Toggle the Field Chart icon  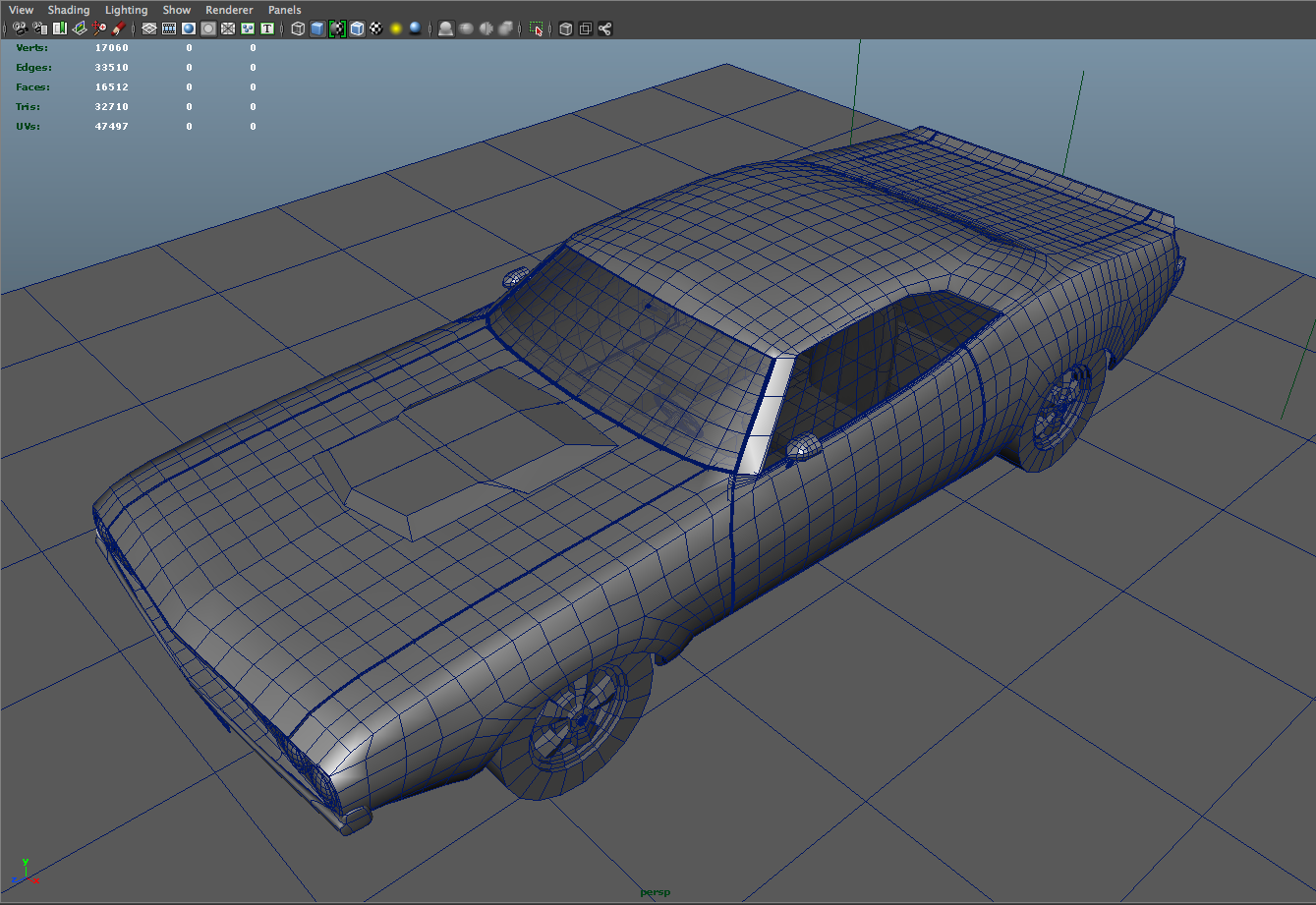tap(228, 28)
